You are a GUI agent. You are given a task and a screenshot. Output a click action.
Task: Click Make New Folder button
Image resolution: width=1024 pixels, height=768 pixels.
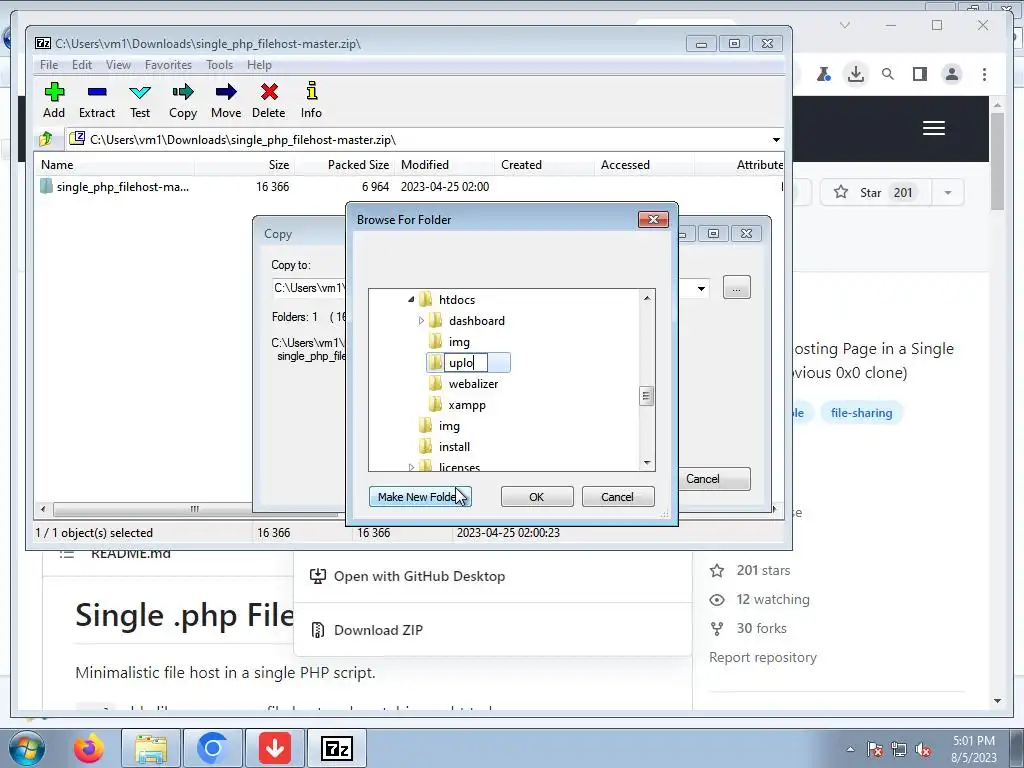point(420,497)
